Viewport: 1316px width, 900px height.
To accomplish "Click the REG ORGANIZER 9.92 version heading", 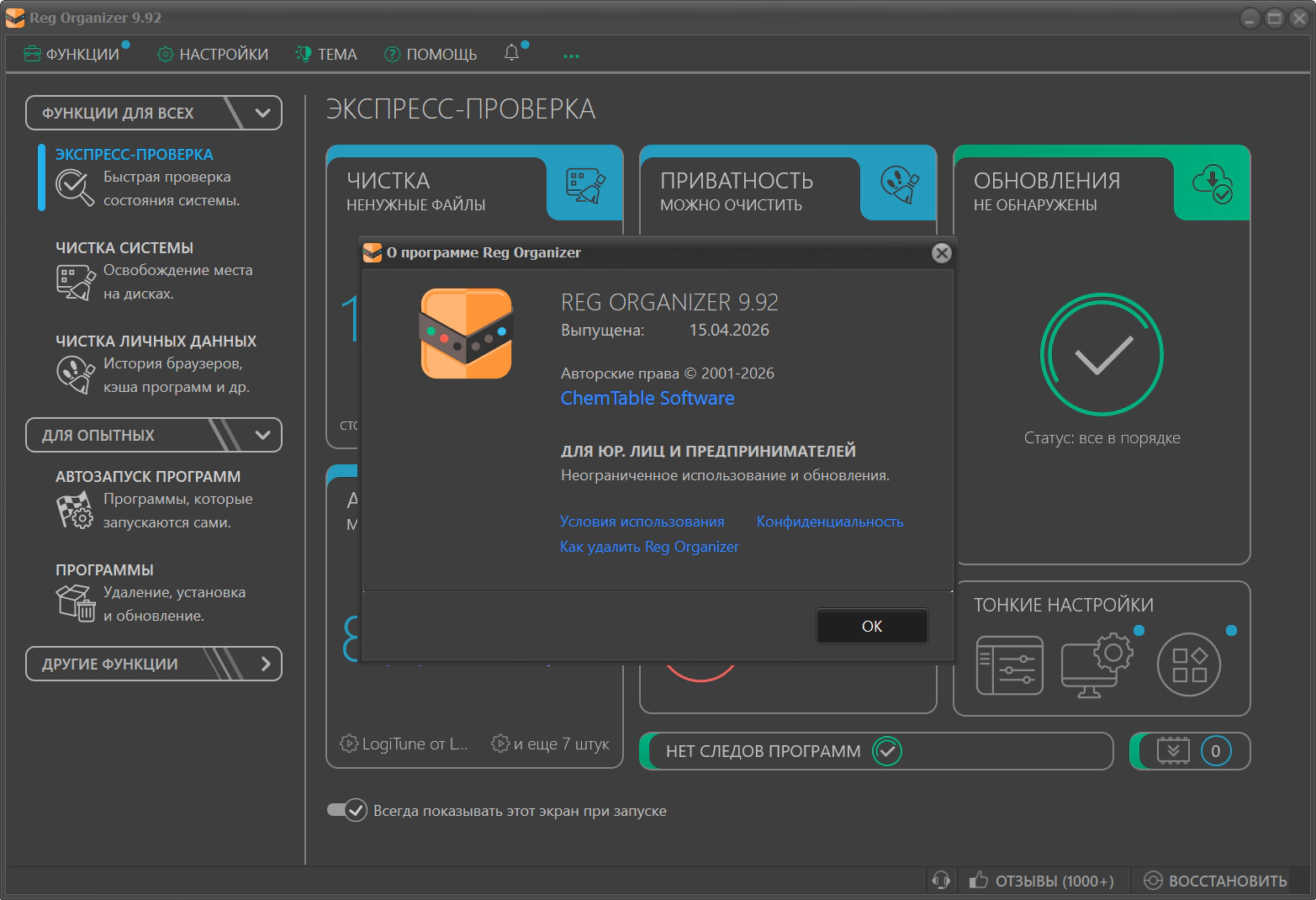I will click(x=669, y=302).
